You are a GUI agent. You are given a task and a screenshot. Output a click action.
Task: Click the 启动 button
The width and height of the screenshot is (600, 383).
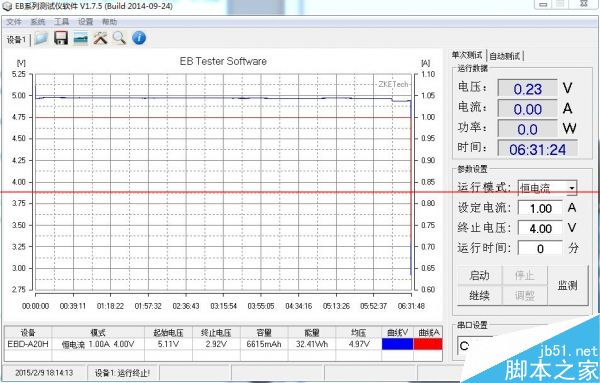coord(479,275)
